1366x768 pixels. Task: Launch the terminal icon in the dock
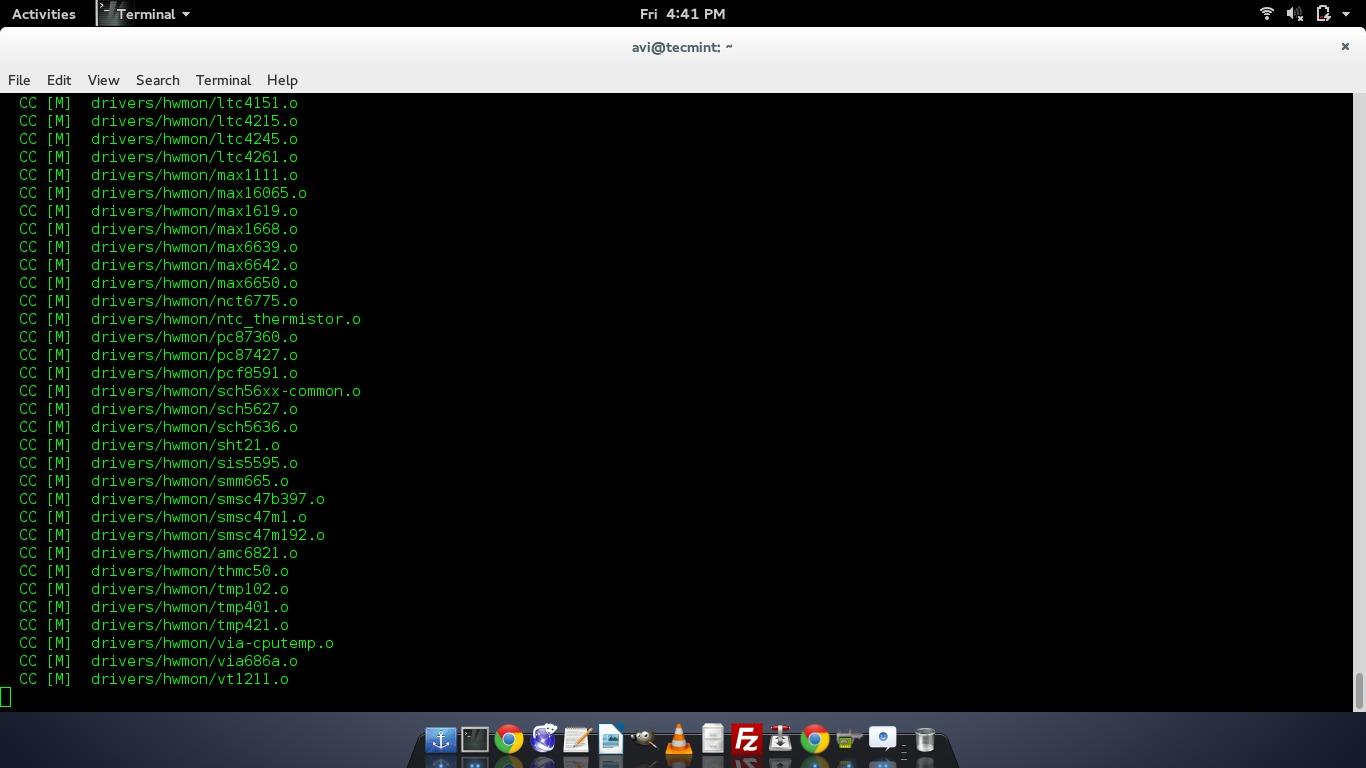474,740
